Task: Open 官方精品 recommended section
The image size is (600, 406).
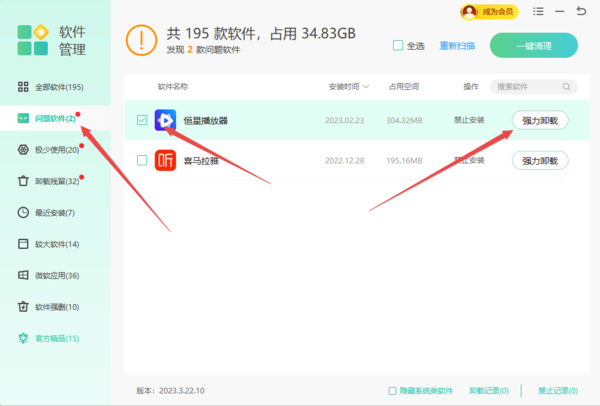Action: tap(56, 338)
